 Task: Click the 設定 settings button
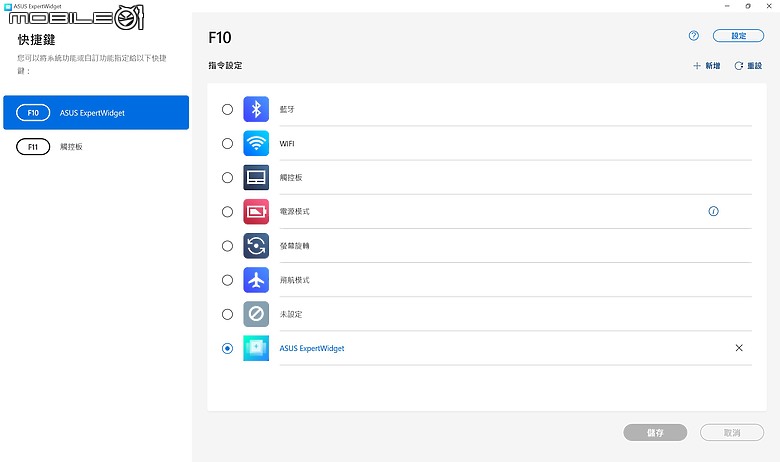pos(738,36)
